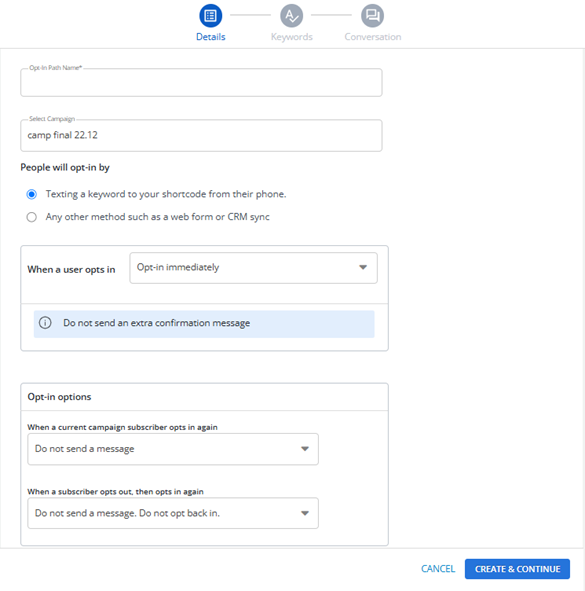The height and width of the screenshot is (591, 585).
Task: Click the 'Texting a keyword' option label text
Action: coord(166,194)
